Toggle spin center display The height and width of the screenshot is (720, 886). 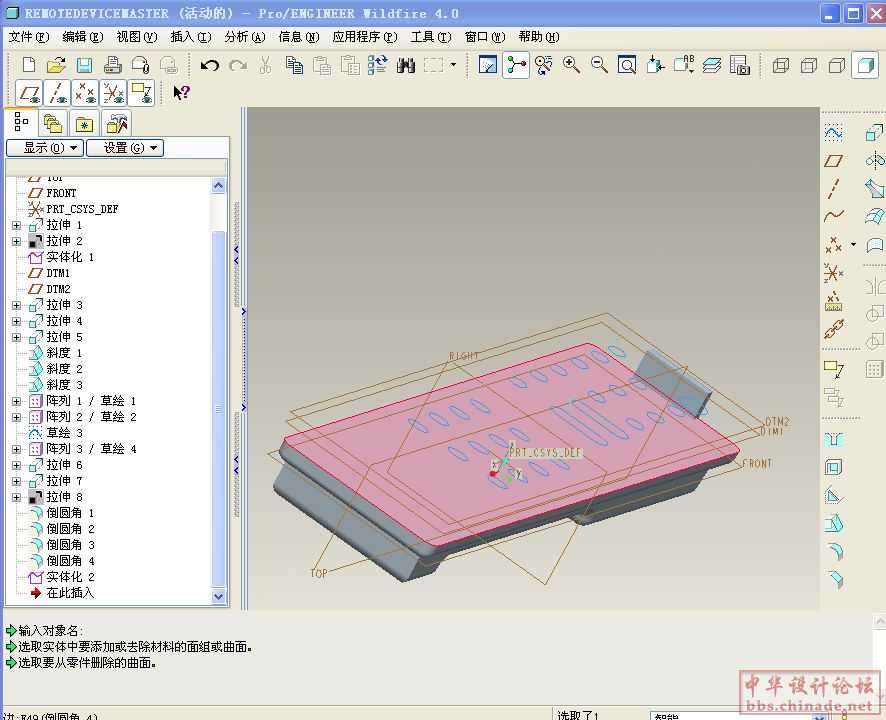tap(515, 65)
